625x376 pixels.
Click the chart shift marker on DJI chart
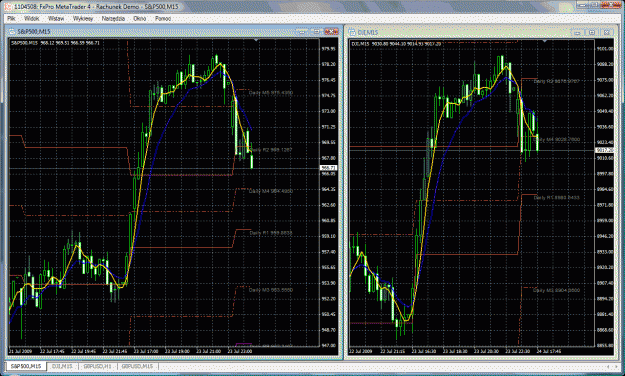(x=545, y=41)
